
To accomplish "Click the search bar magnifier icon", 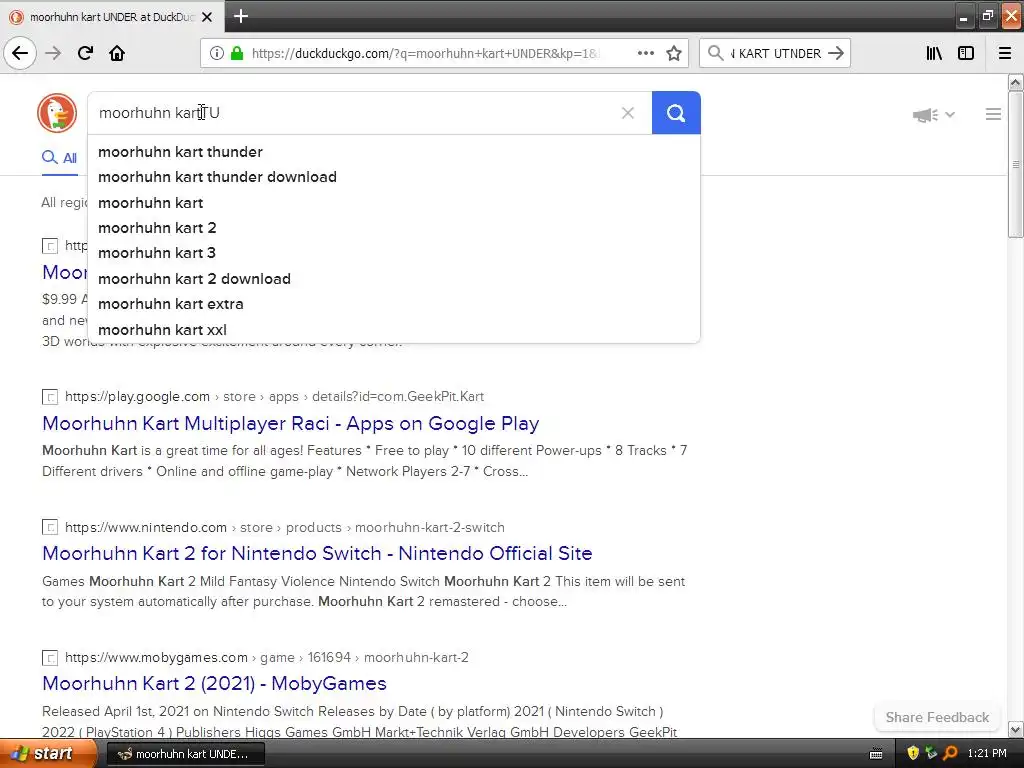I will [716, 53].
